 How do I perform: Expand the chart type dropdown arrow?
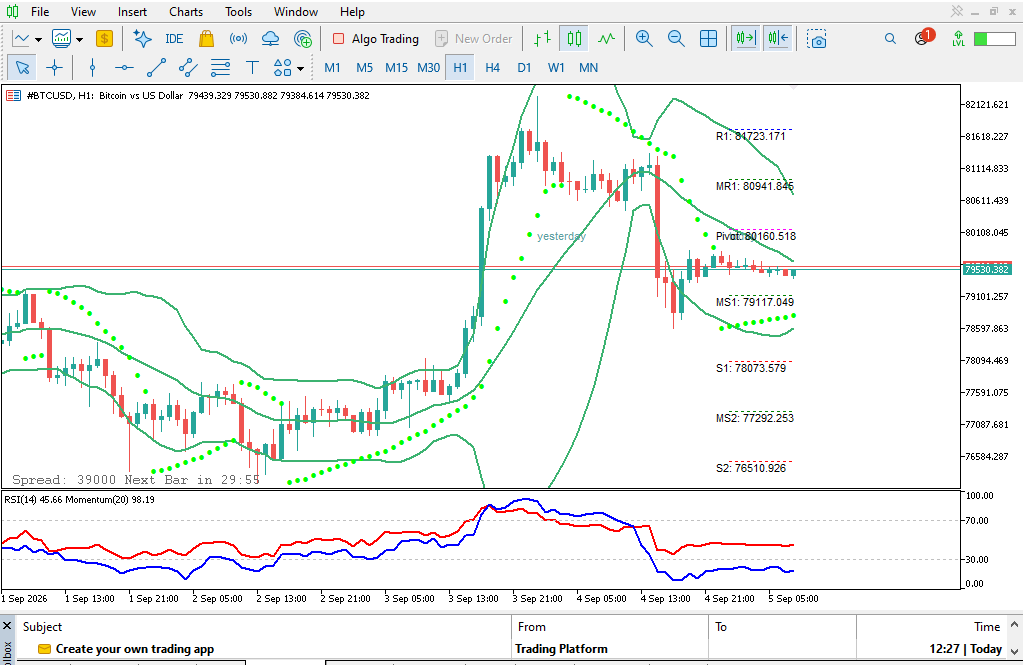coord(39,39)
